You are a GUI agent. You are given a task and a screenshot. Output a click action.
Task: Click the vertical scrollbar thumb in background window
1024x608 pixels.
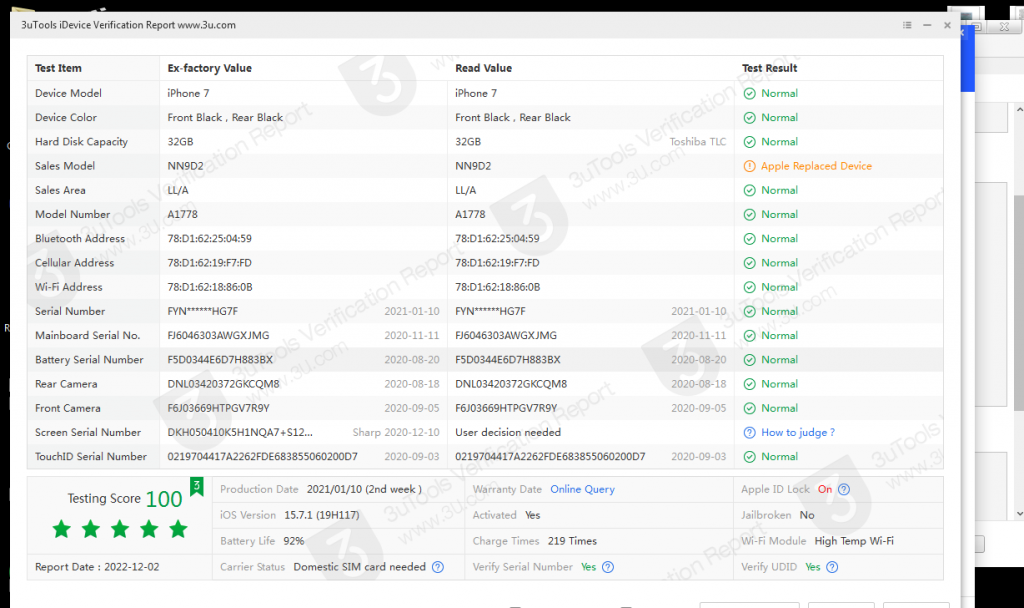[1019, 304]
